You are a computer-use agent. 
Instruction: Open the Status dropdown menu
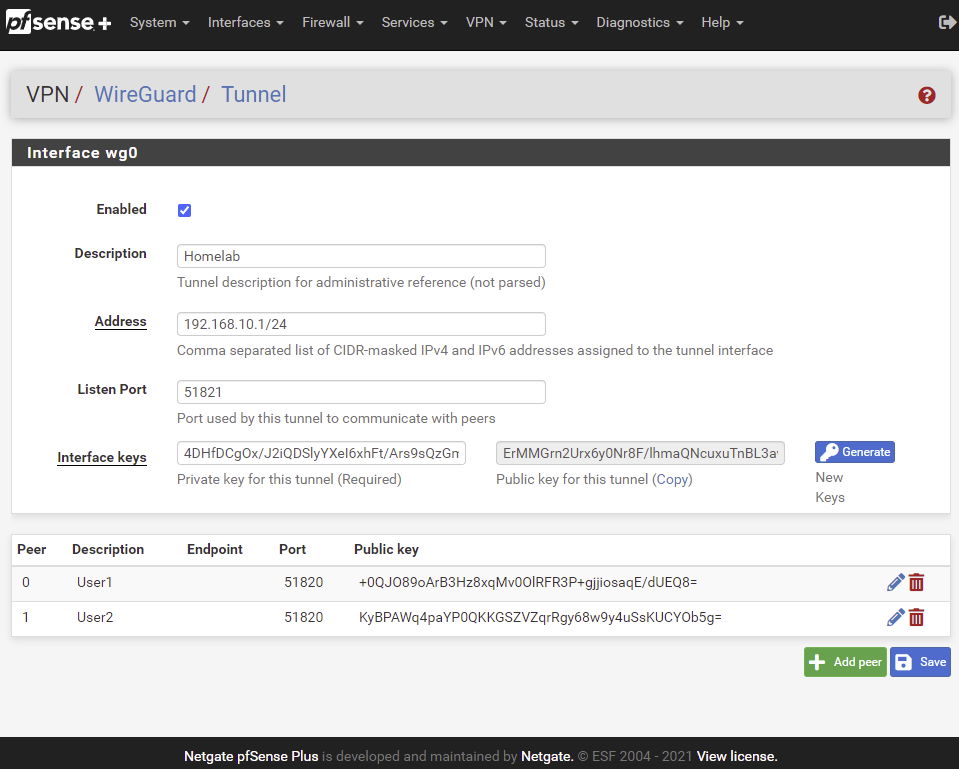(551, 23)
